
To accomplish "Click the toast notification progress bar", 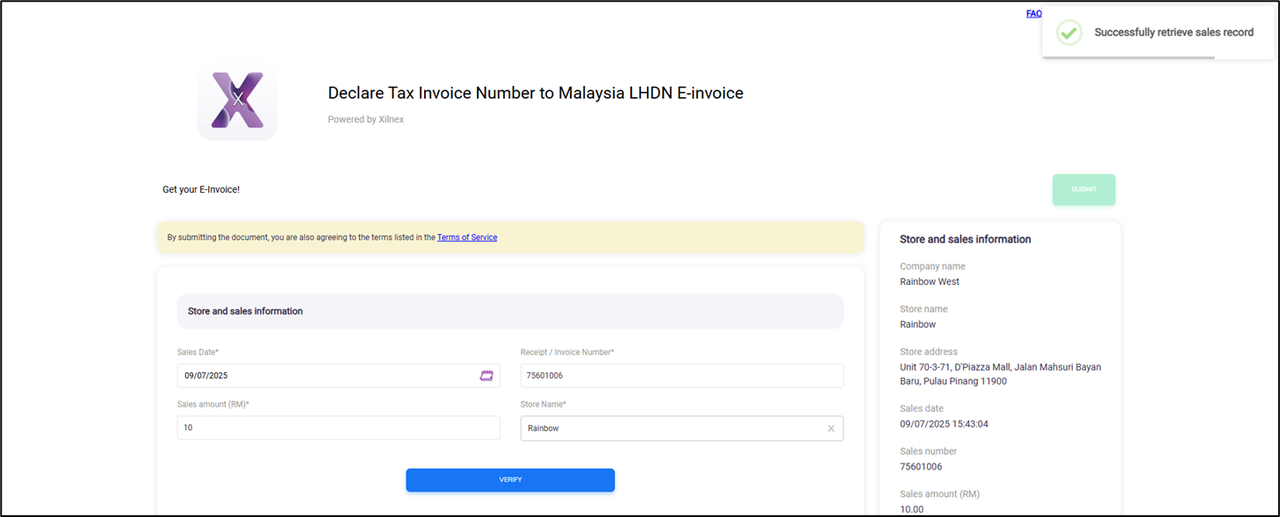I will [1128, 57].
